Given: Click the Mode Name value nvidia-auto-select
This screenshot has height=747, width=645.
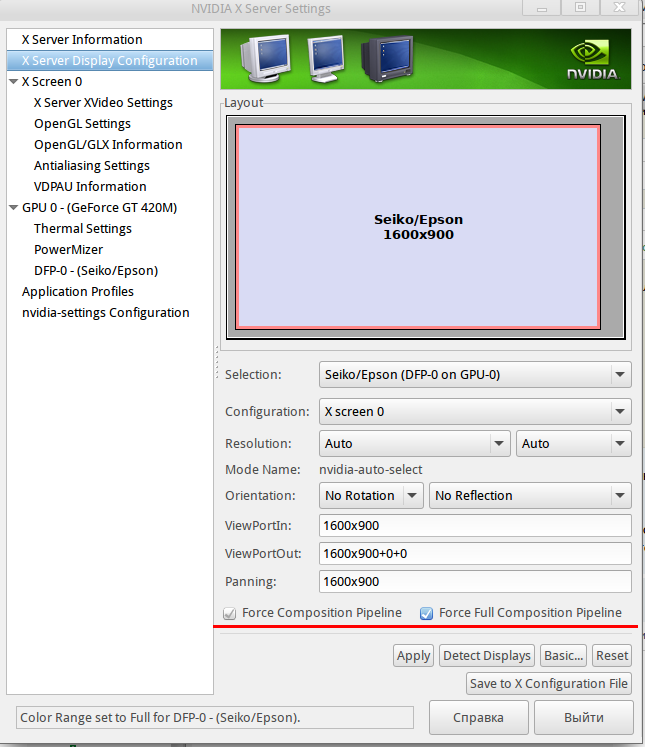Looking at the screenshot, I should 371,470.
